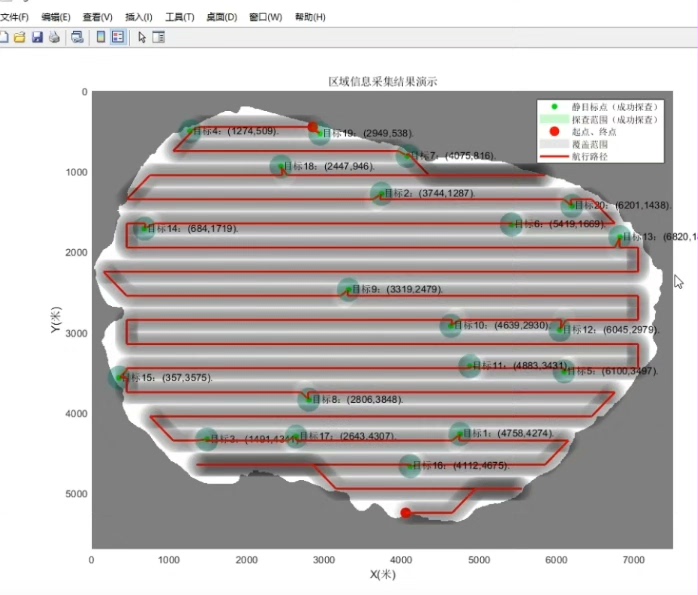The height and width of the screenshot is (595, 698).
Task: Click the red line sample in the legend
Action: (554, 156)
